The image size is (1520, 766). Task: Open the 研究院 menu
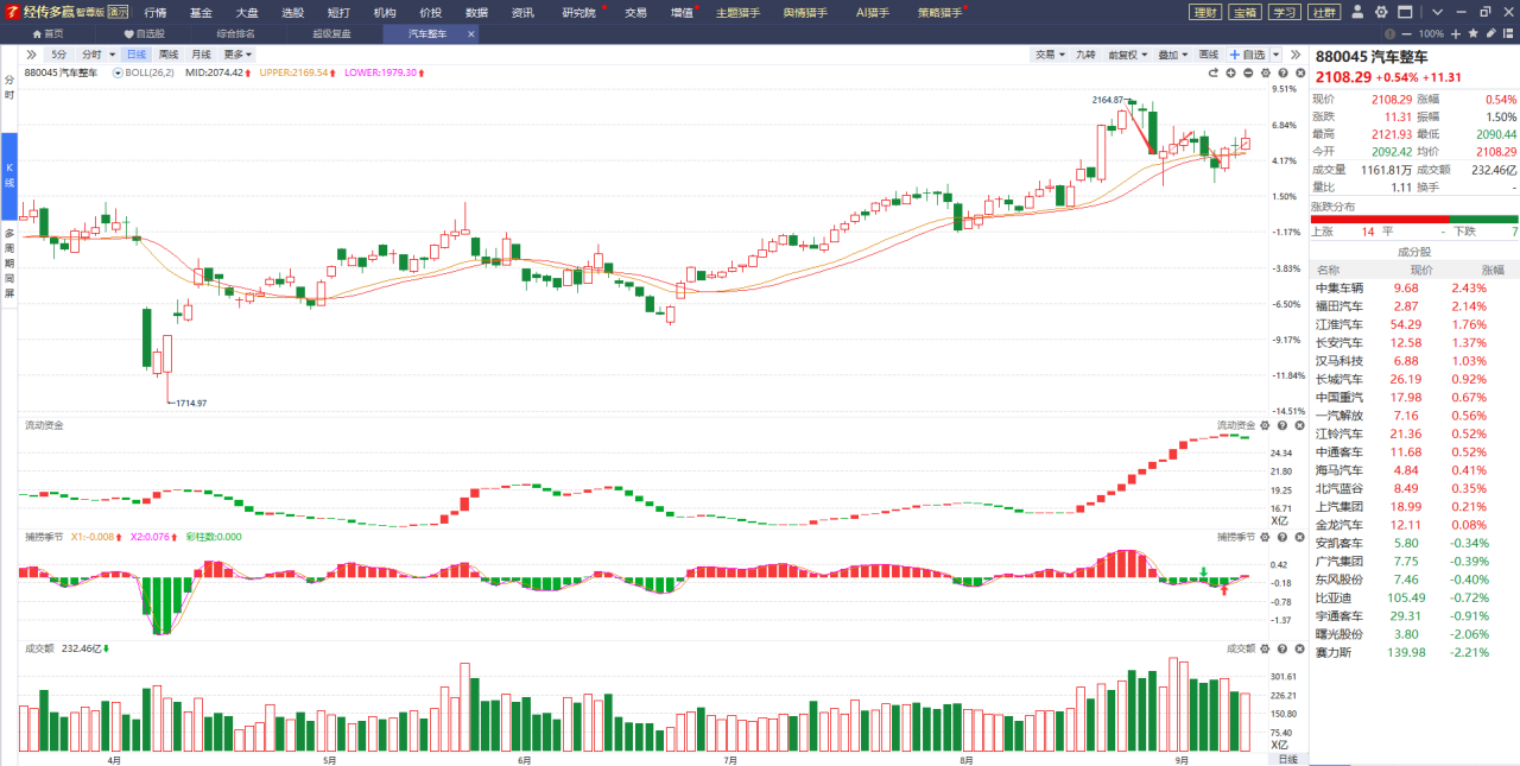[x=578, y=12]
